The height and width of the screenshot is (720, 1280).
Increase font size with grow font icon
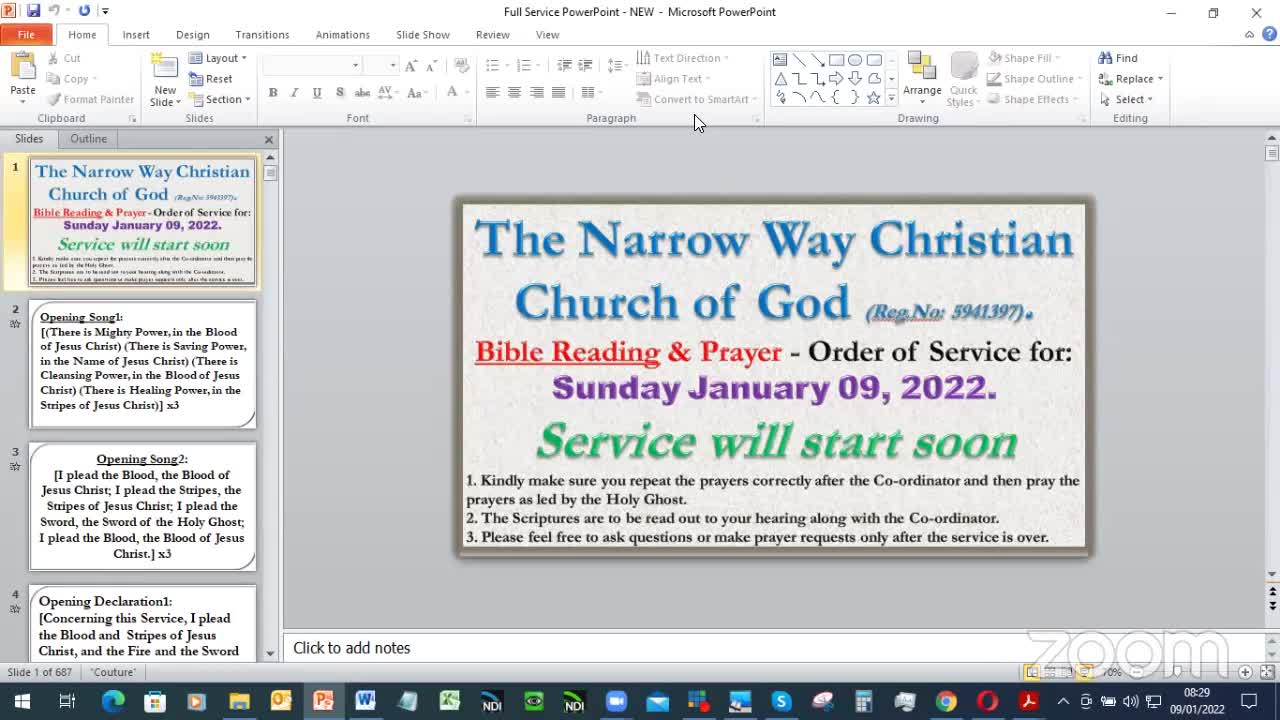(411, 66)
